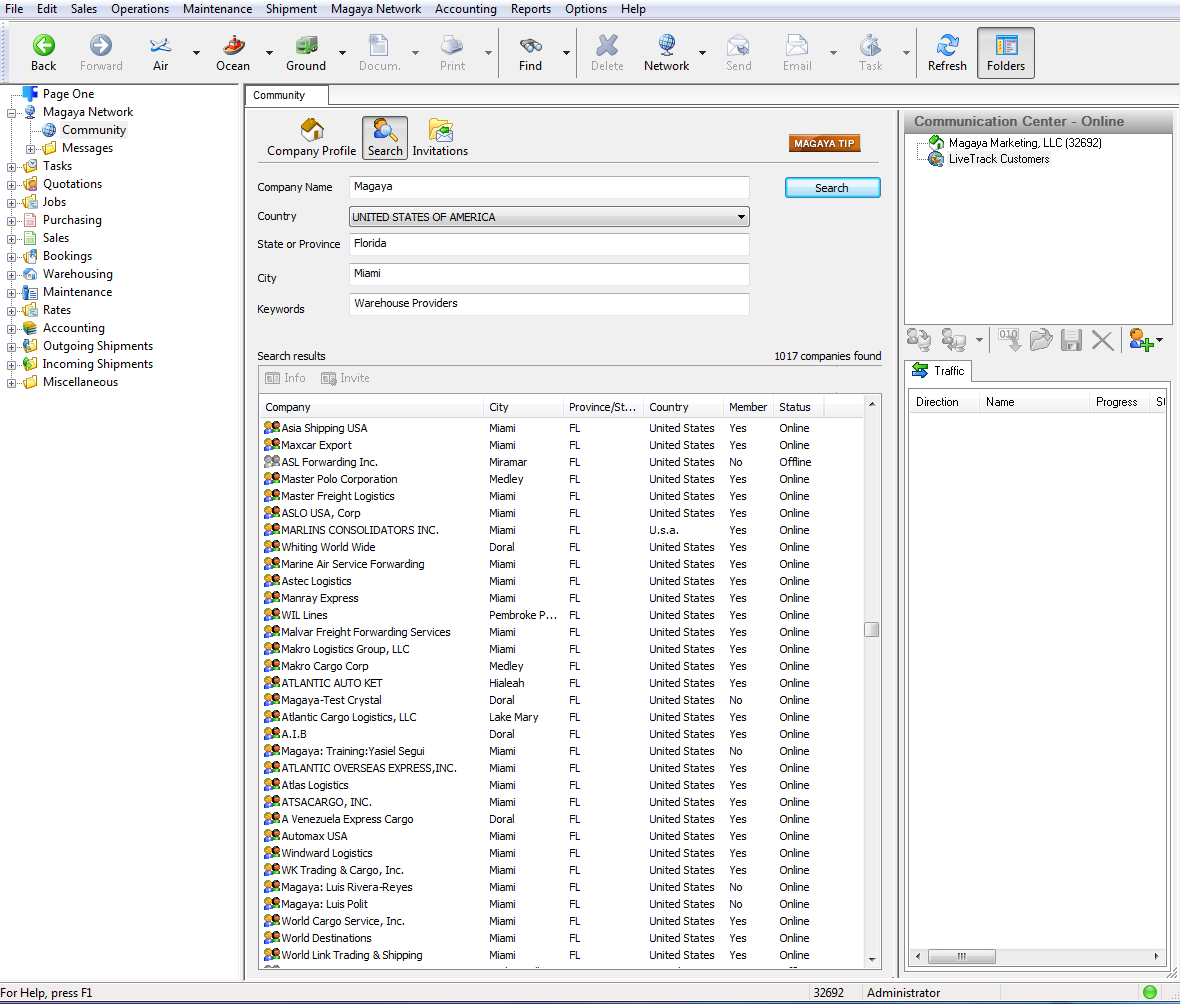Viewport: 1180px width, 1004px height.
Task: Open the Ground dropdown arrow
Action: coord(342,53)
